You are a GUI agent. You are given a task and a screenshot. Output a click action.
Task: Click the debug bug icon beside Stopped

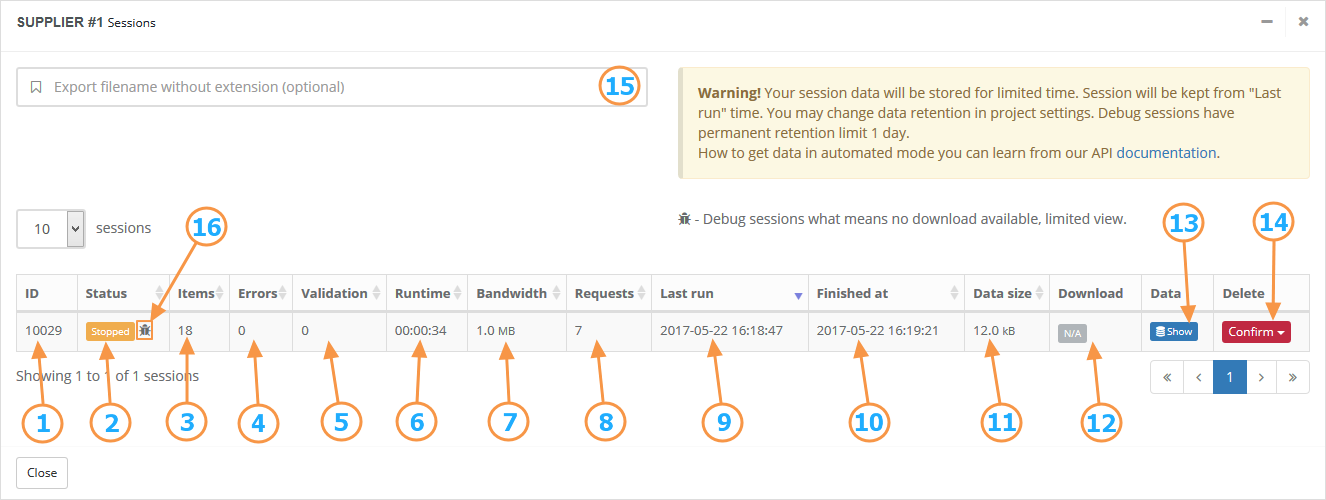click(146, 331)
